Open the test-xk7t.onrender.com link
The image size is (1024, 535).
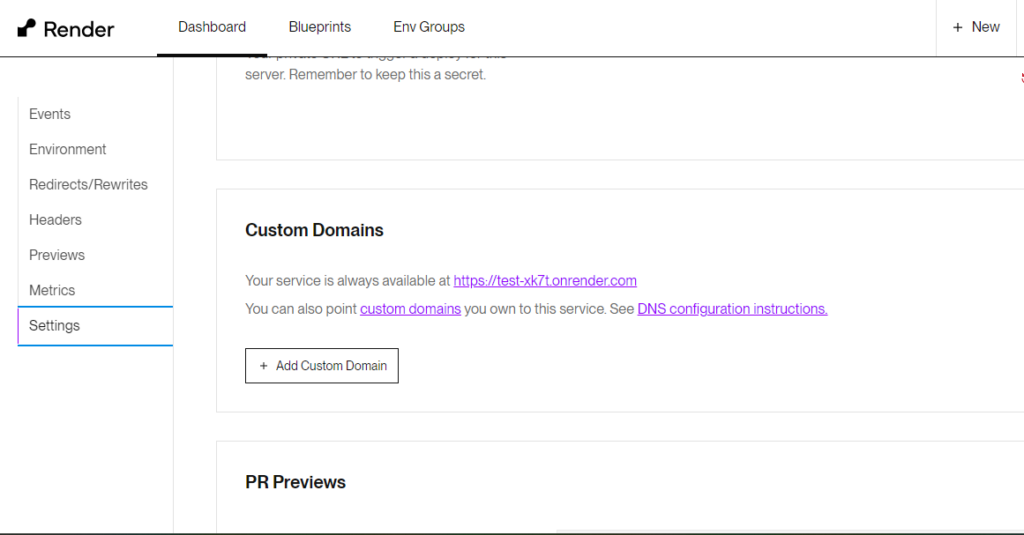545,281
